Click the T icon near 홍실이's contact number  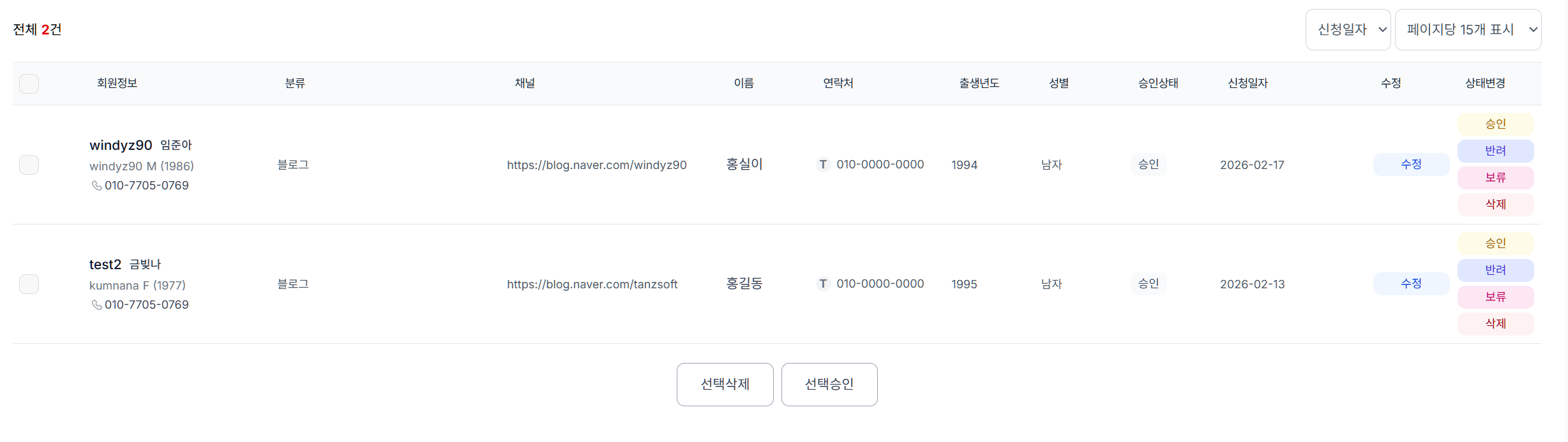pyautogui.click(x=822, y=164)
